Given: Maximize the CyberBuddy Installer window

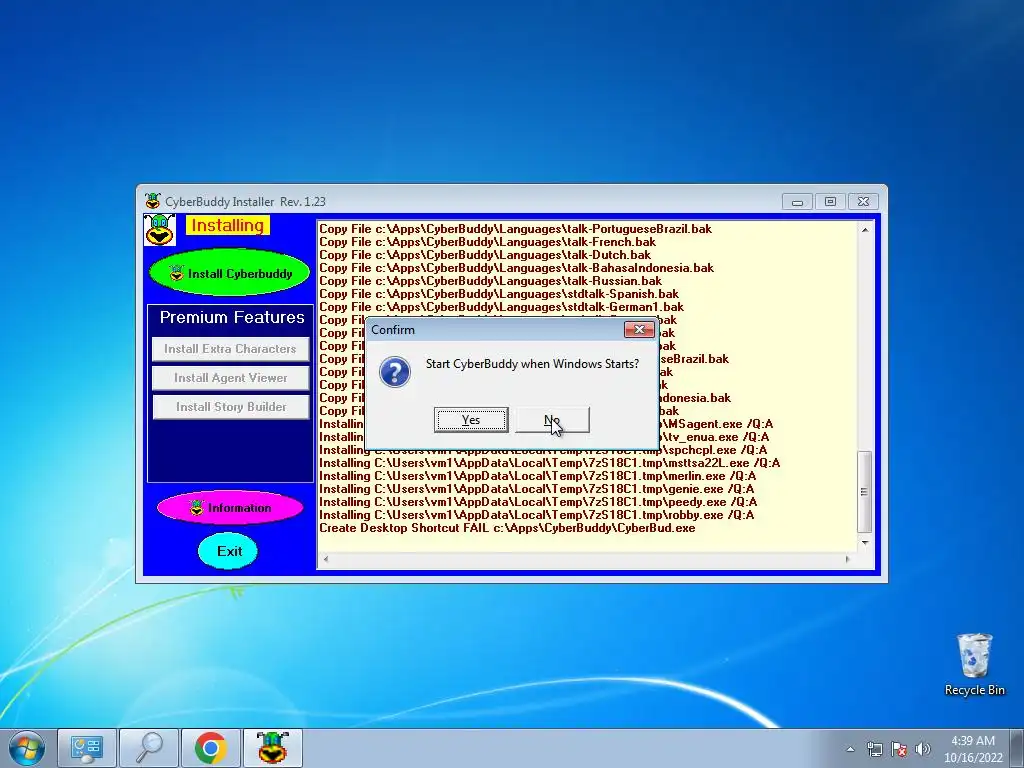Looking at the screenshot, I should (830, 202).
